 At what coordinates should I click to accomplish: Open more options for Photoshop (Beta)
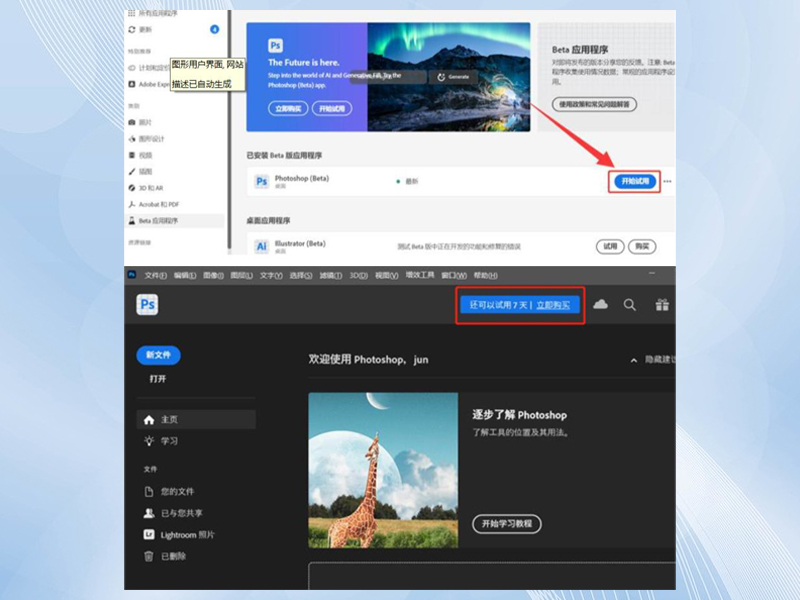coord(667,182)
